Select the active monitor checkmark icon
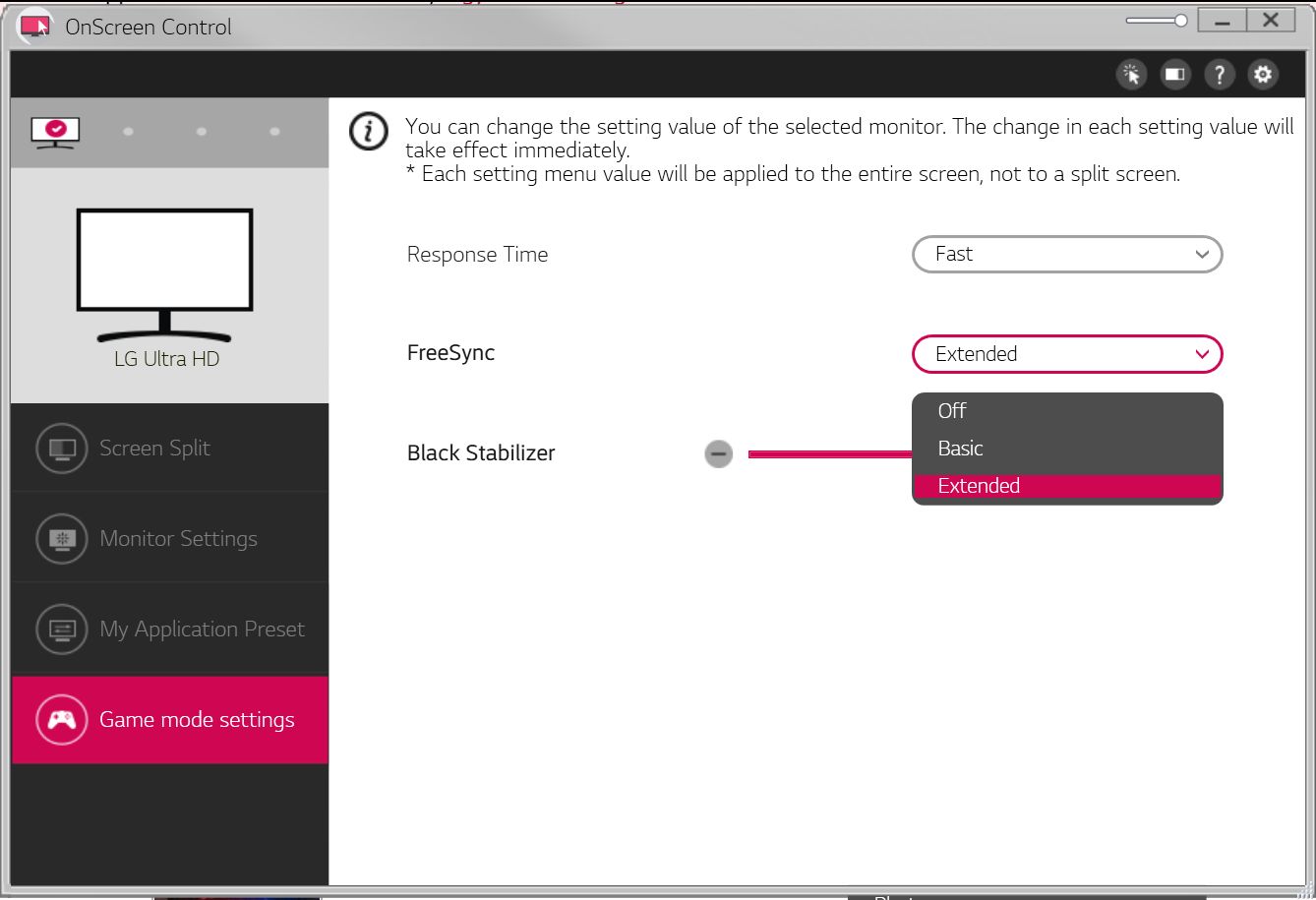The height and width of the screenshot is (900, 1316). 54,130
